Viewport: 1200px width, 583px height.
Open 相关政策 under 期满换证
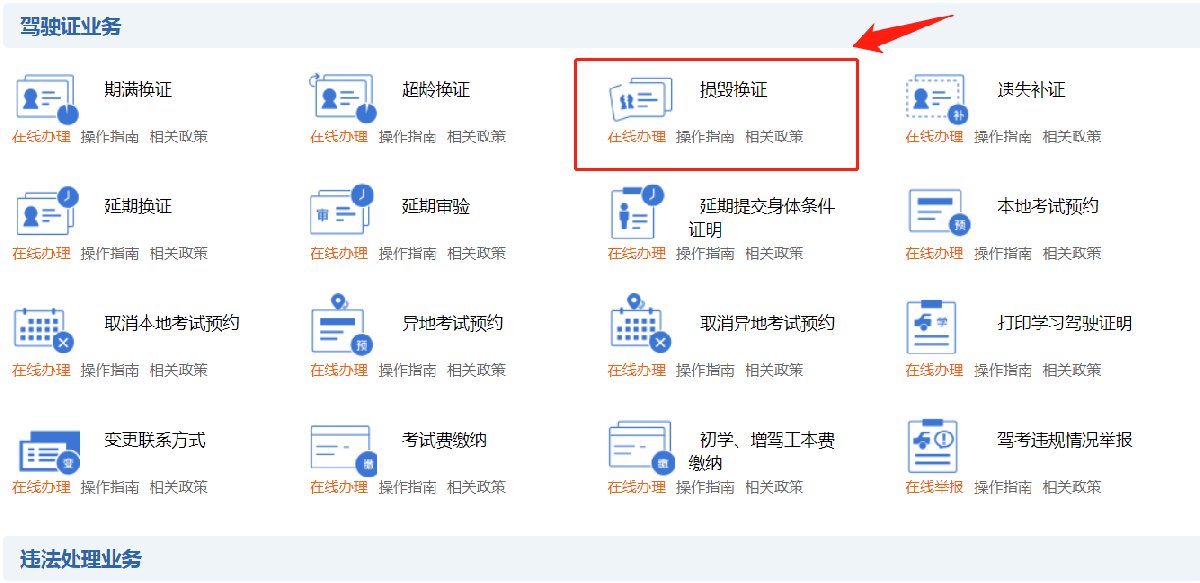[179, 137]
